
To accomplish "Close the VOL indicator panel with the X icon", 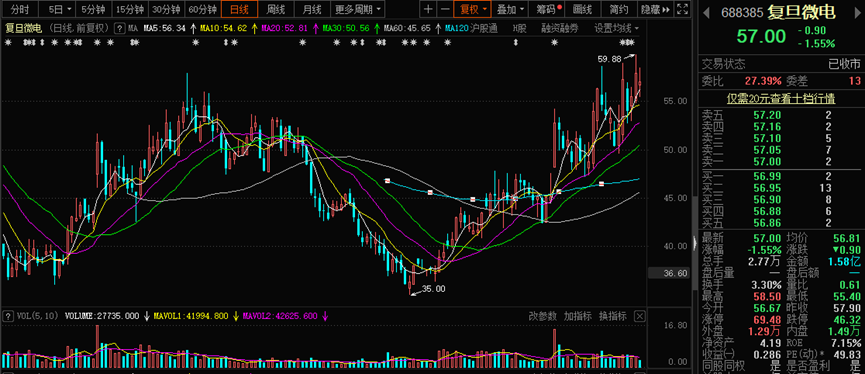I will click(639, 316).
